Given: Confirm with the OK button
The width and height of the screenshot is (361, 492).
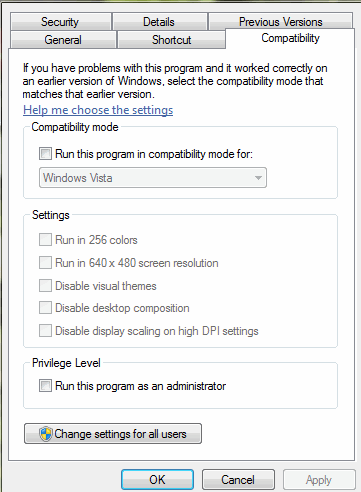Looking at the screenshot, I should pos(157,480).
